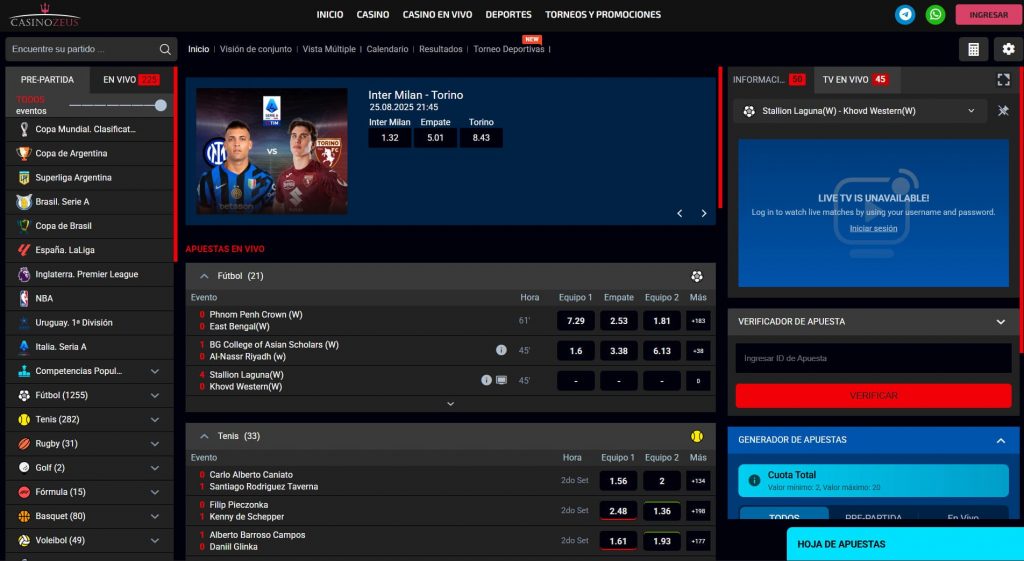Switch to PRE-PARTIDA events toggle

[x=47, y=80]
